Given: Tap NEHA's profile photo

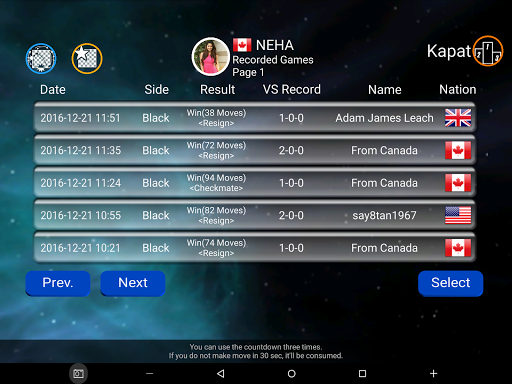Looking at the screenshot, I should click(x=210, y=57).
